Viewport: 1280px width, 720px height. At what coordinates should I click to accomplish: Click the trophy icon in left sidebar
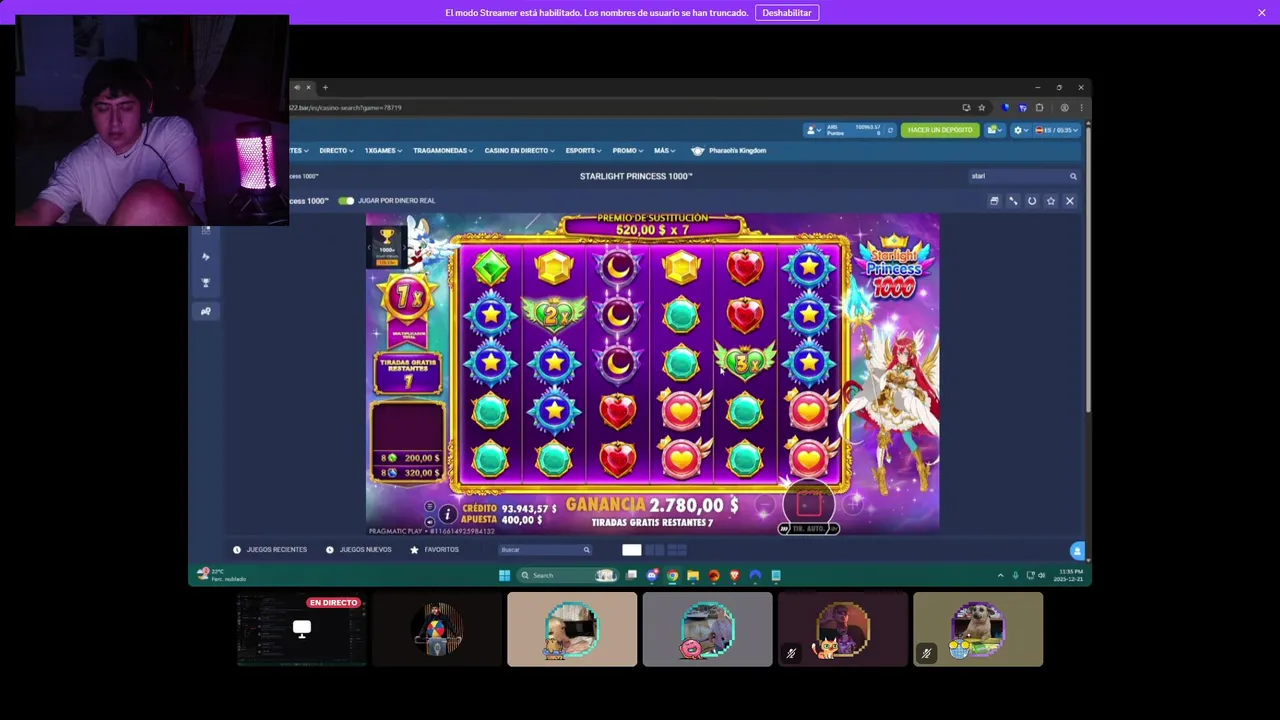click(x=206, y=284)
